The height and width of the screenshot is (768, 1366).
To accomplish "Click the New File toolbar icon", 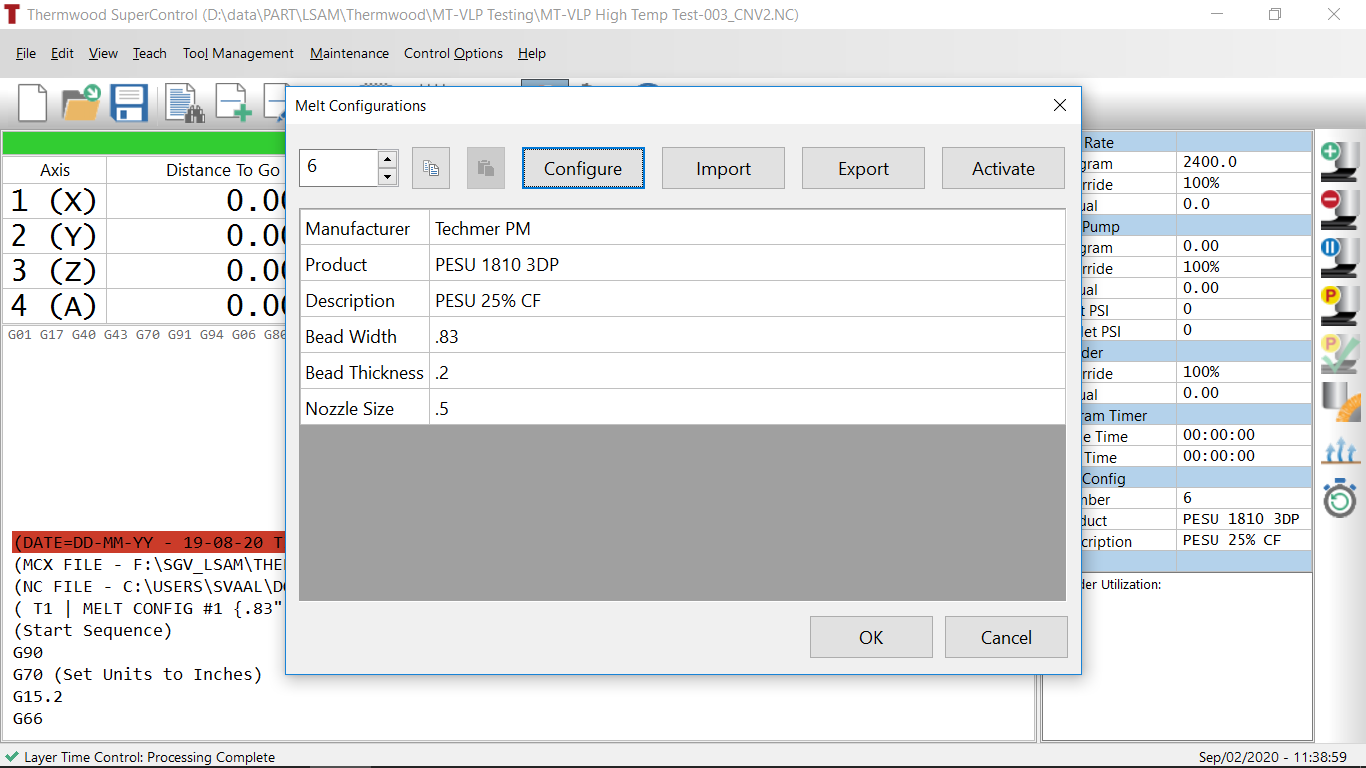I will (x=32, y=103).
